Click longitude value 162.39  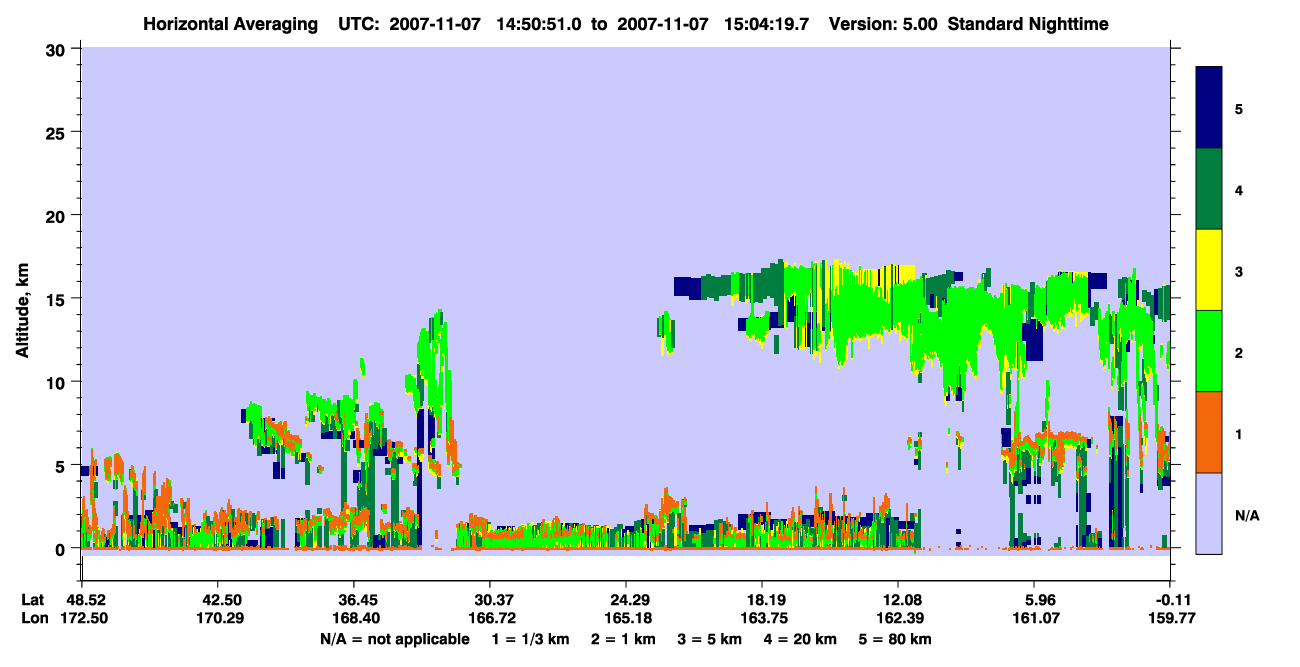898,617
